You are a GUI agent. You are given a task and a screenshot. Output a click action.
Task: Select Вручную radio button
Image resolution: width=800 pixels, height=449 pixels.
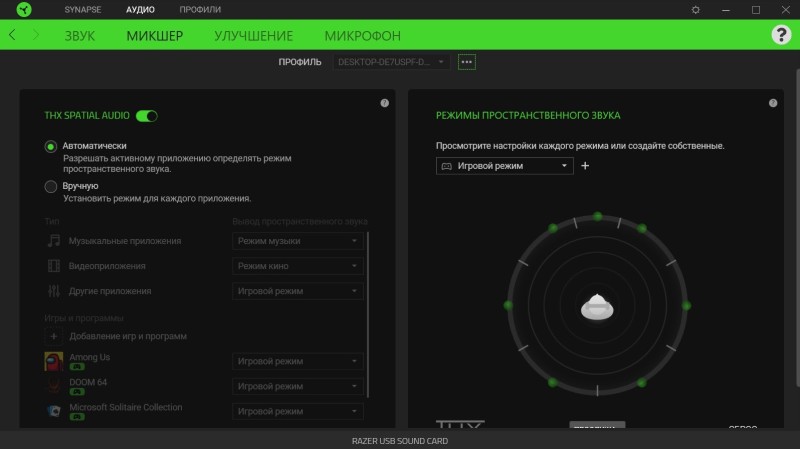51,187
